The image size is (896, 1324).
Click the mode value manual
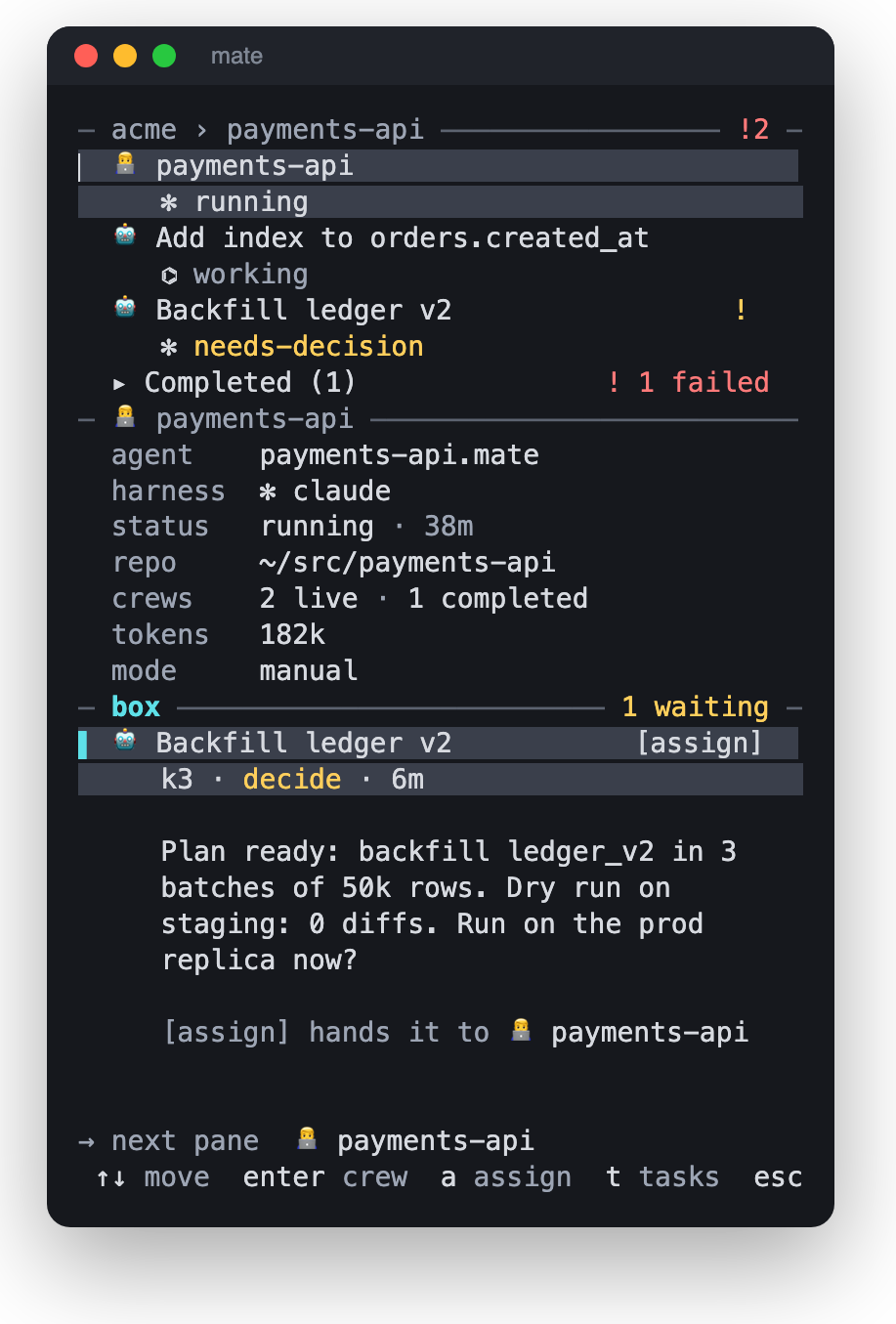click(309, 671)
